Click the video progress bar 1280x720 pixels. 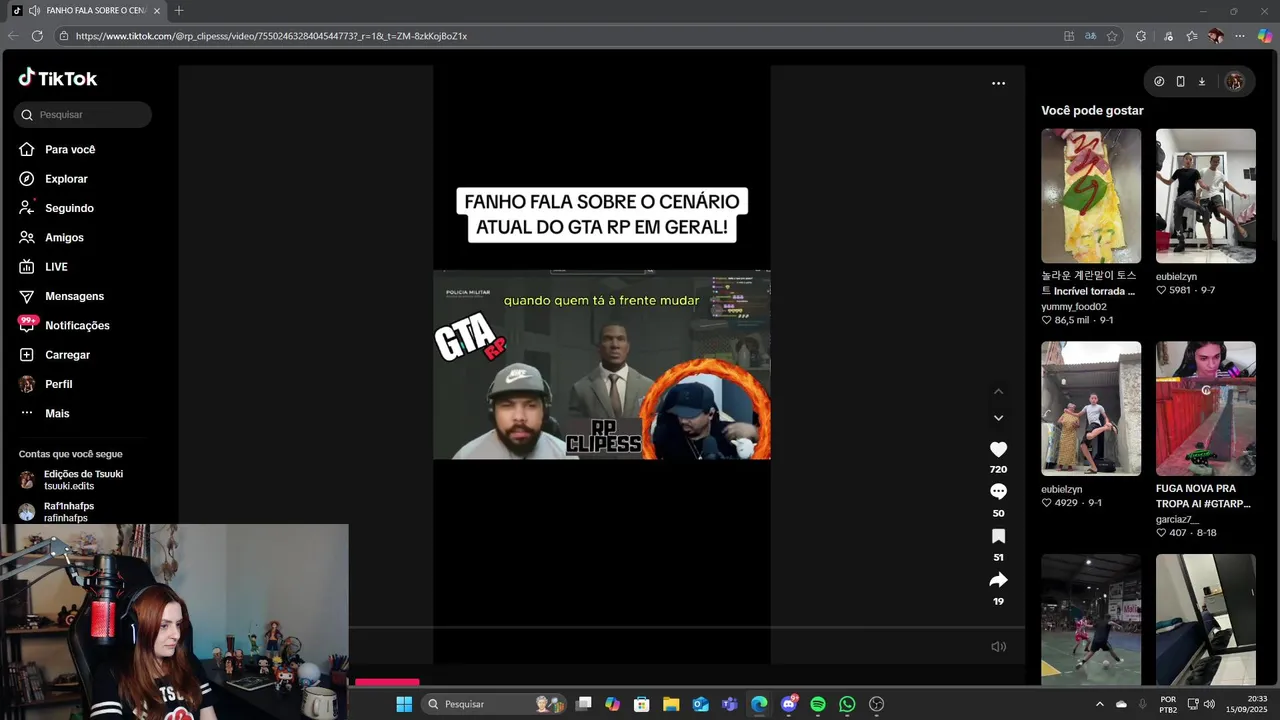coord(687,628)
